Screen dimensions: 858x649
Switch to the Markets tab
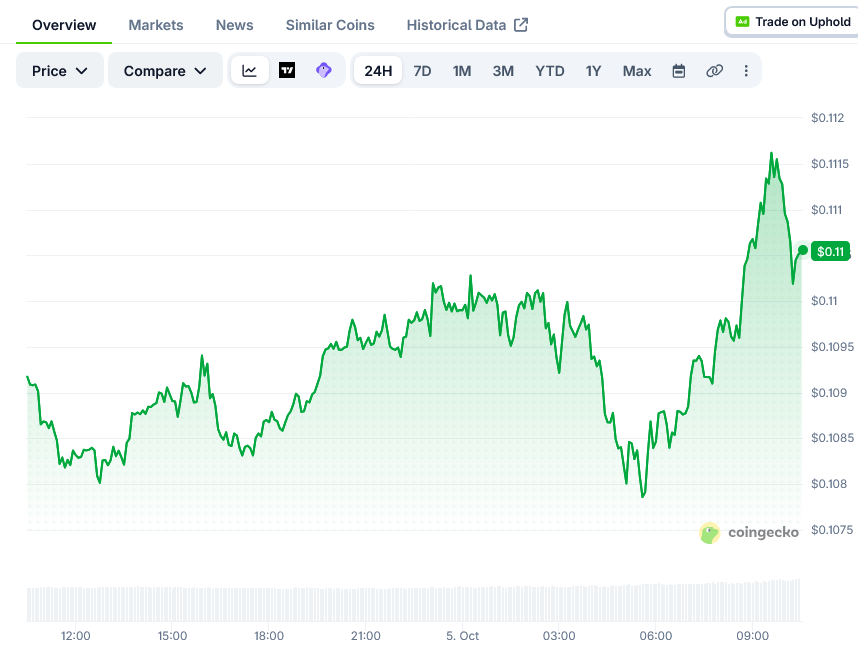tap(156, 25)
